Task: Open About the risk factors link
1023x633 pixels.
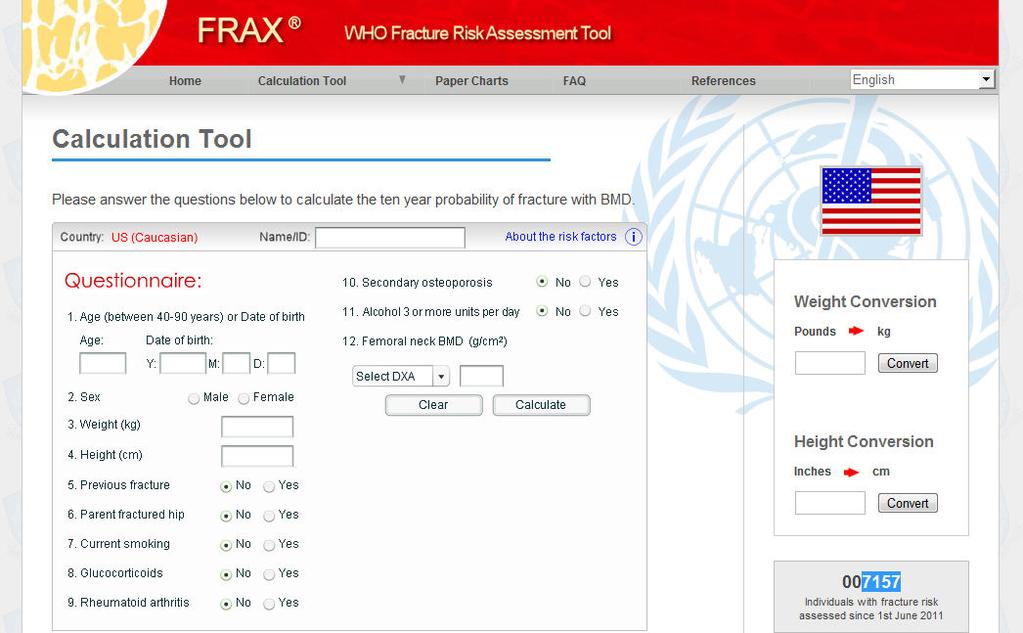Action: pos(560,237)
